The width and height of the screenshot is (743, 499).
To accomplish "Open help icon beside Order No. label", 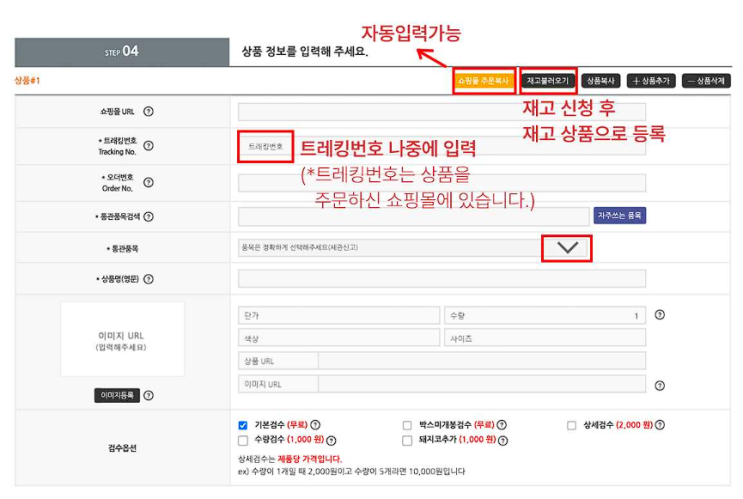I will 148,182.
